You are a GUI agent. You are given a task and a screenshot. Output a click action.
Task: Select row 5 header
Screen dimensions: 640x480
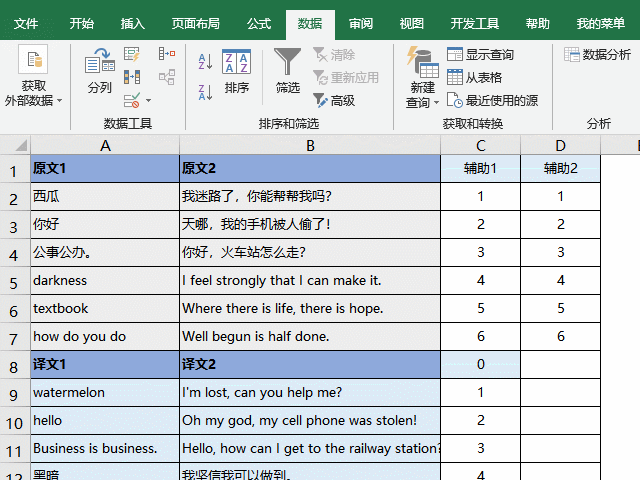tap(15, 281)
